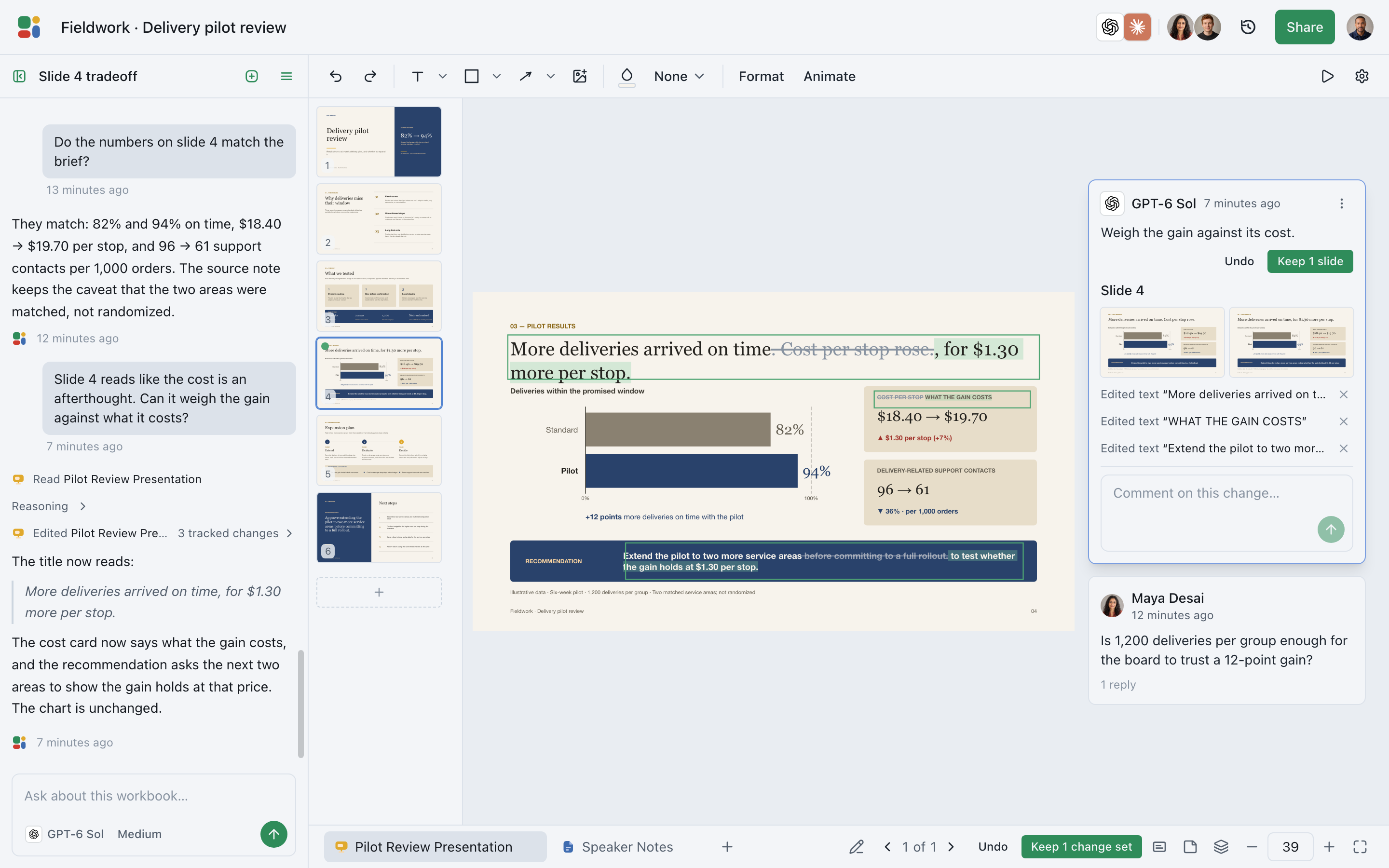This screenshot has width=1389, height=868.
Task: Click the pencil edit icon in status bar
Action: coord(857,847)
